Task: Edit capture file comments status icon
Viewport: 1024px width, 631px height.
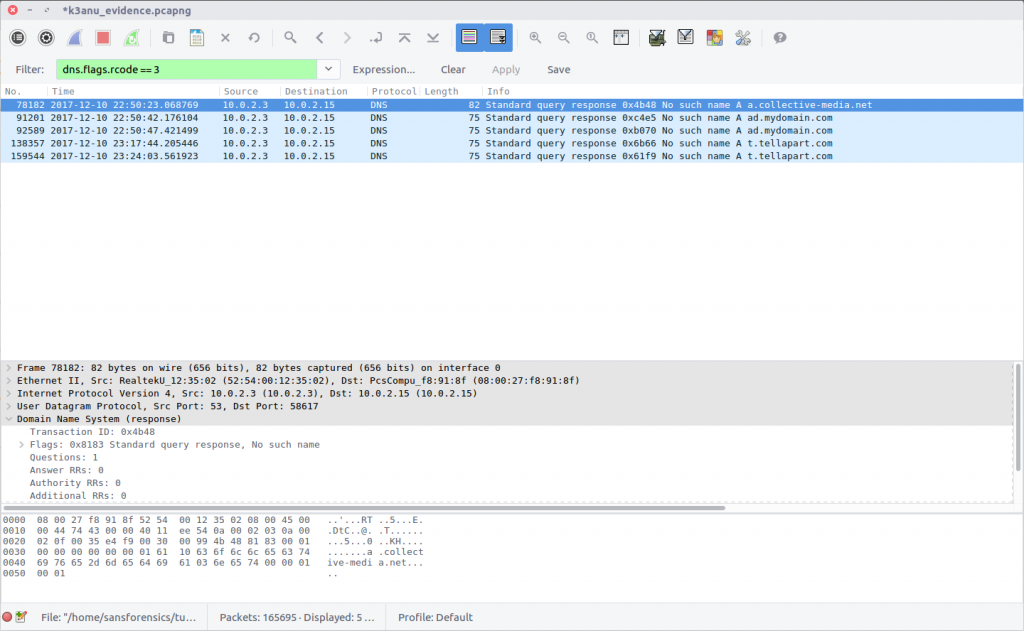Action: tap(21, 617)
